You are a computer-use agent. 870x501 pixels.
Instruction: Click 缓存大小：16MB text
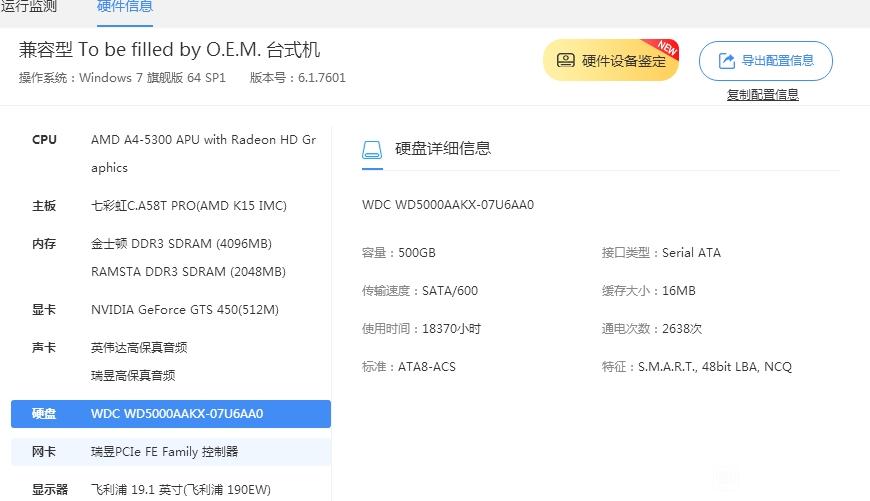click(x=649, y=291)
